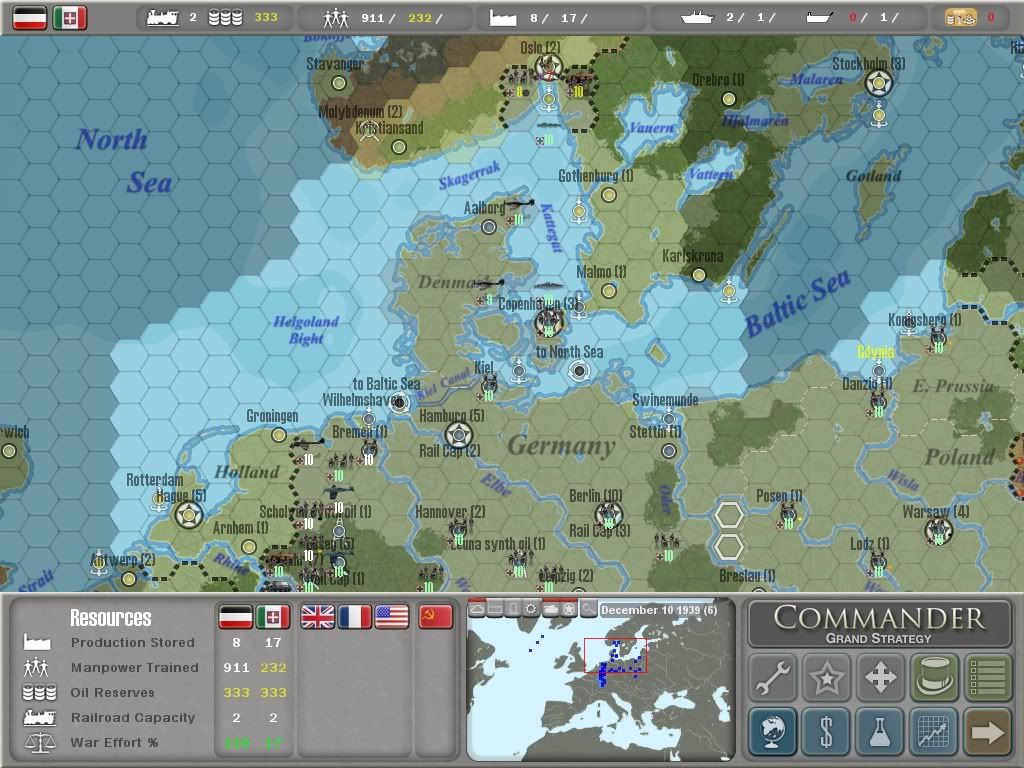Select the Berlin city hex
This screenshot has width=1024, height=768.
tap(609, 515)
